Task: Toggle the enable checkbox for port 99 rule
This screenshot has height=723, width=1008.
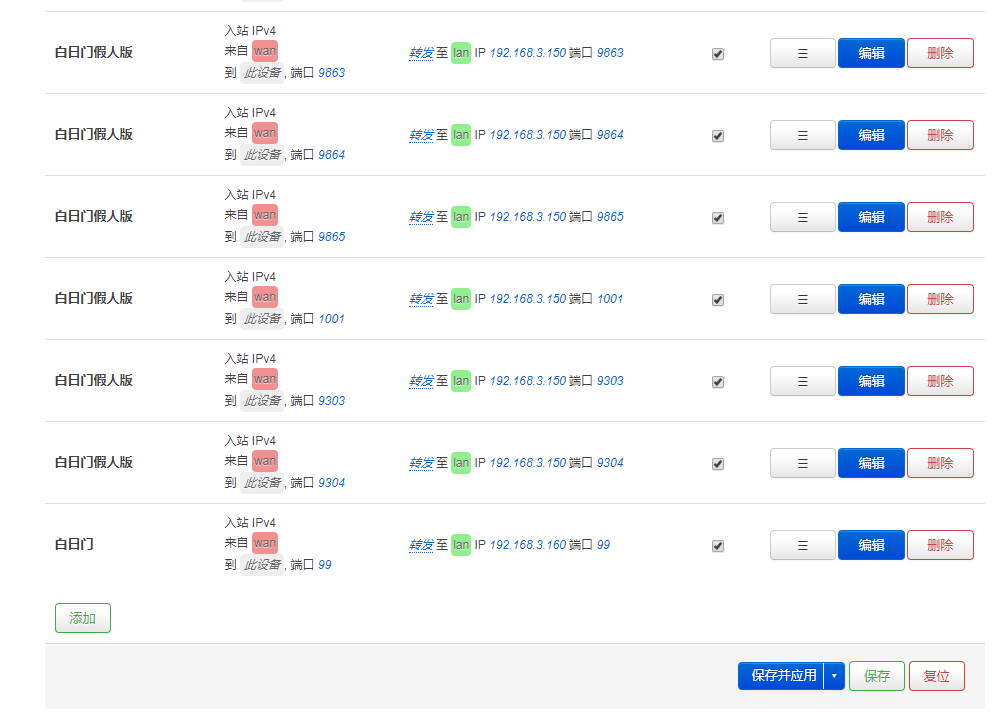Action: (x=718, y=546)
